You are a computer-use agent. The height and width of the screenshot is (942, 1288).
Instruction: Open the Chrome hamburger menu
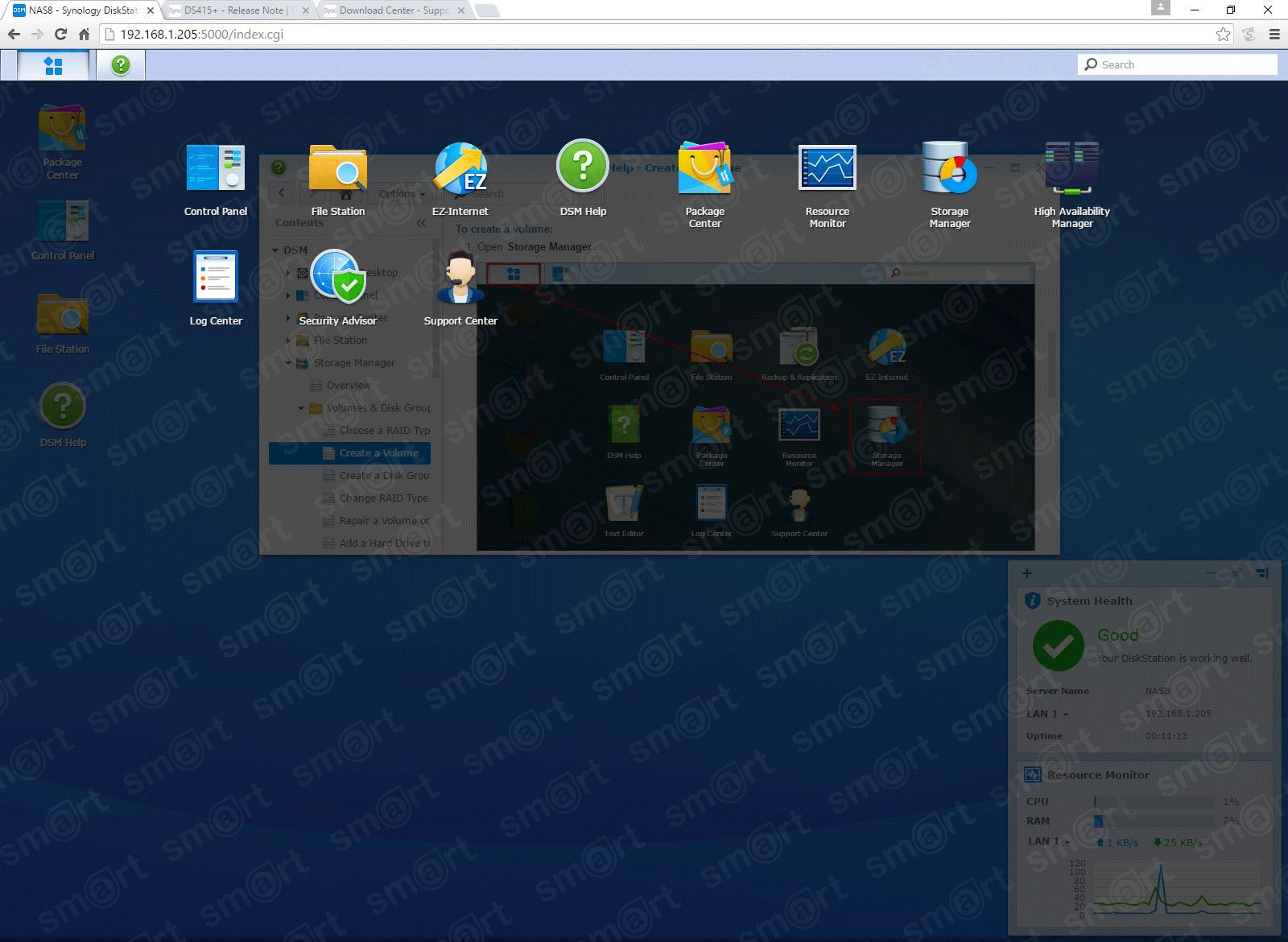1274,35
